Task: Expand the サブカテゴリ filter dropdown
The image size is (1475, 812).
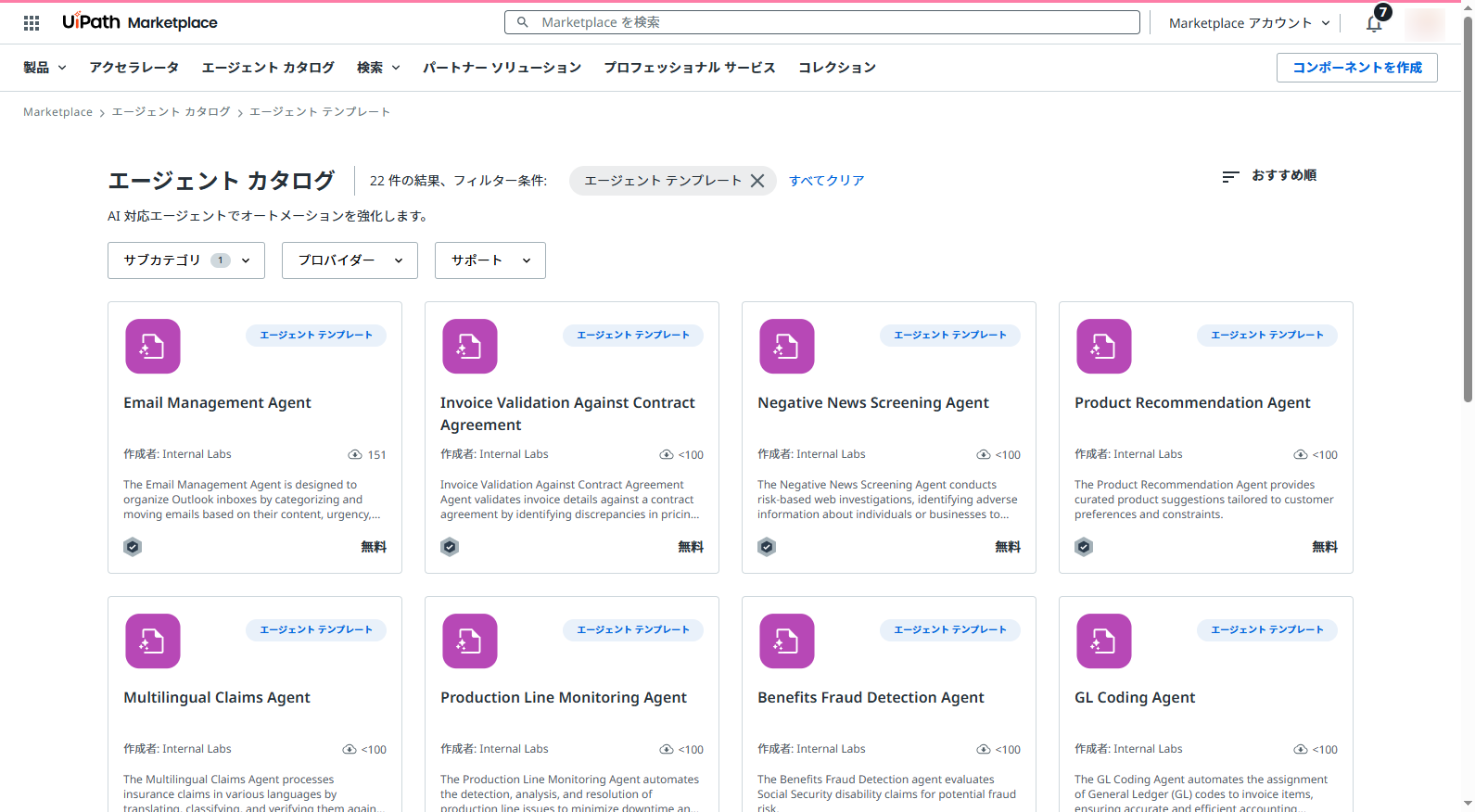Action: 186,260
